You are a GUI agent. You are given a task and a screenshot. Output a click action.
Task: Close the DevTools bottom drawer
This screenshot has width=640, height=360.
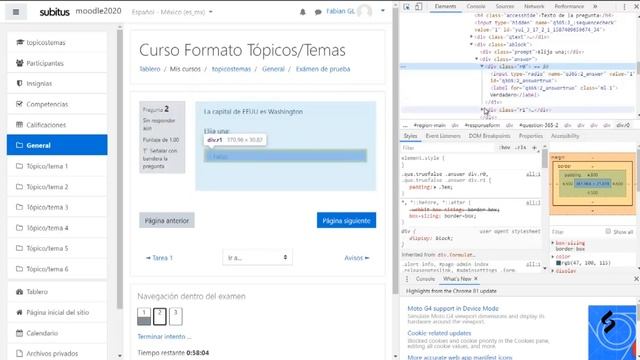pos(636,279)
